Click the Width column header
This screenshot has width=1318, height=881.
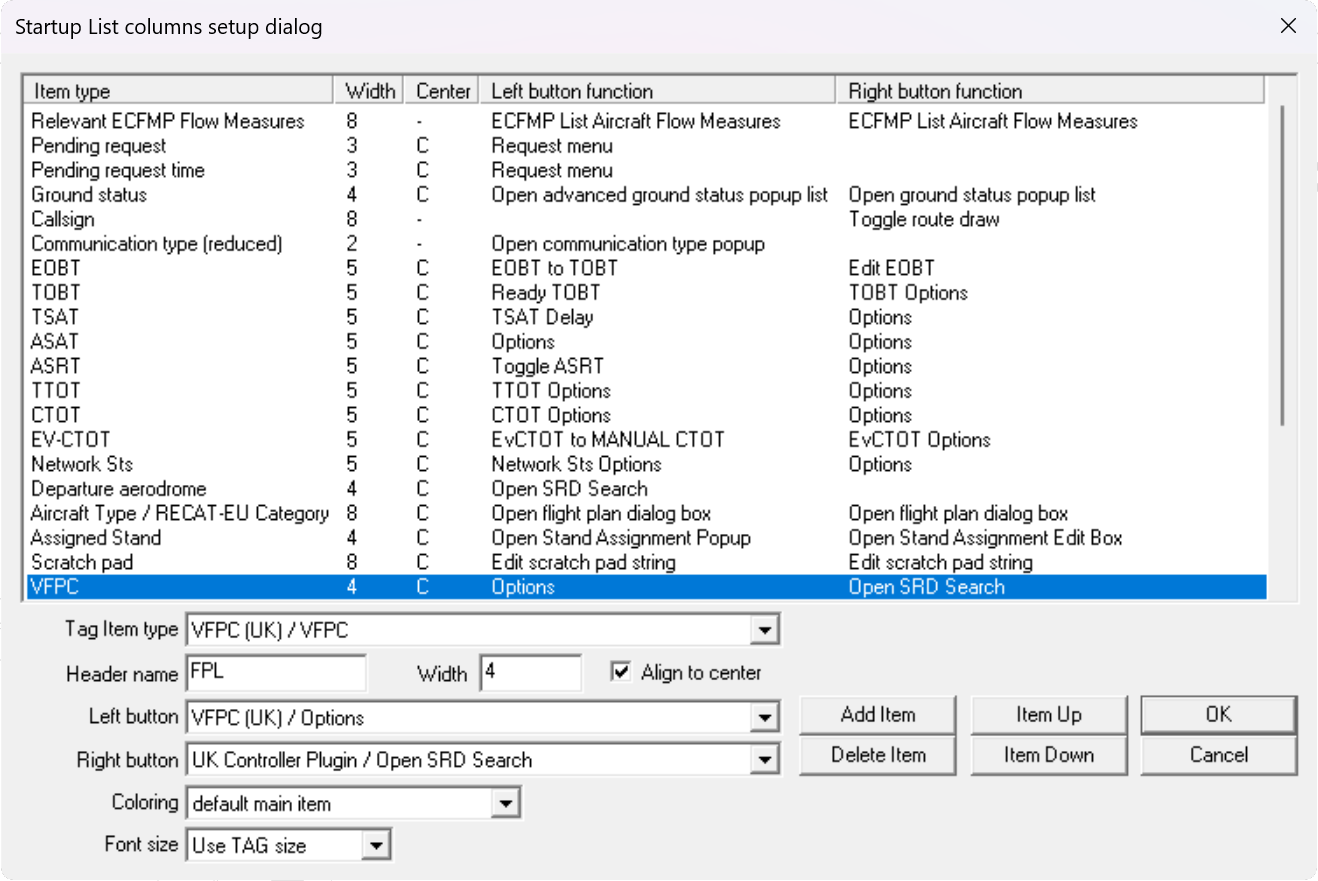click(x=368, y=91)
